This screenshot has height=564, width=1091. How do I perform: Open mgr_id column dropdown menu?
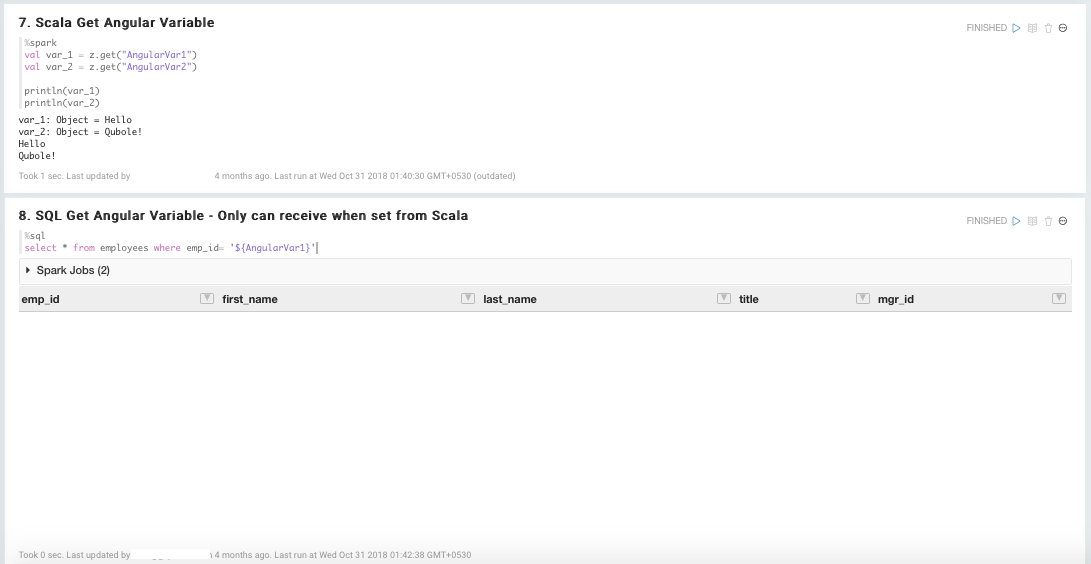pyautogui.click(x=1059, y=298)
